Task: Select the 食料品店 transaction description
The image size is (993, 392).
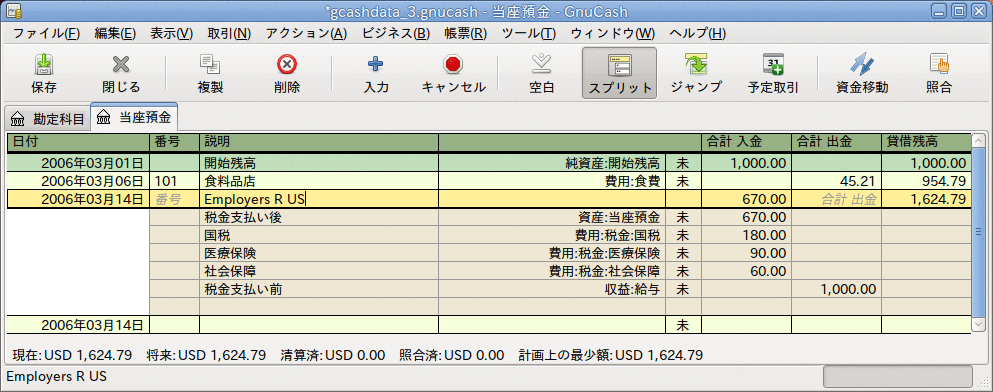Action: (319, 181)
